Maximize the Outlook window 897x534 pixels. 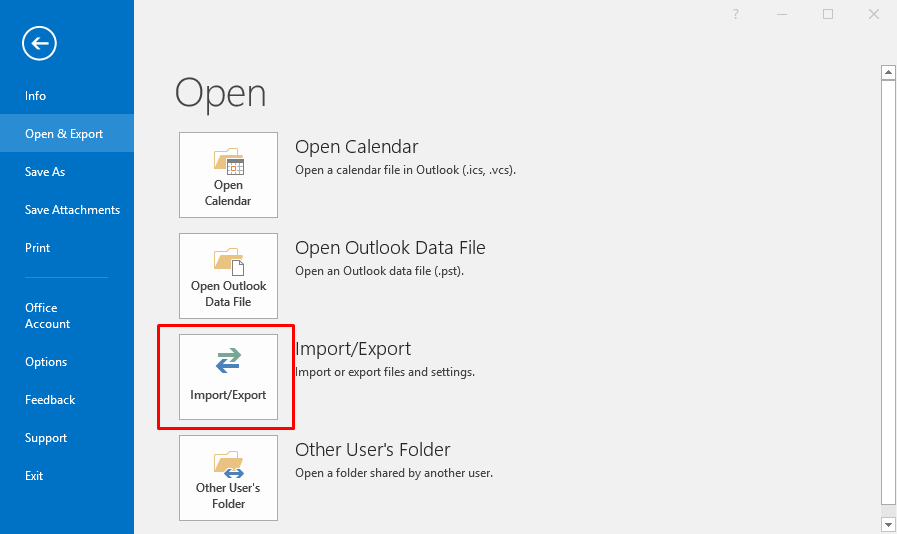pos(828,14)
